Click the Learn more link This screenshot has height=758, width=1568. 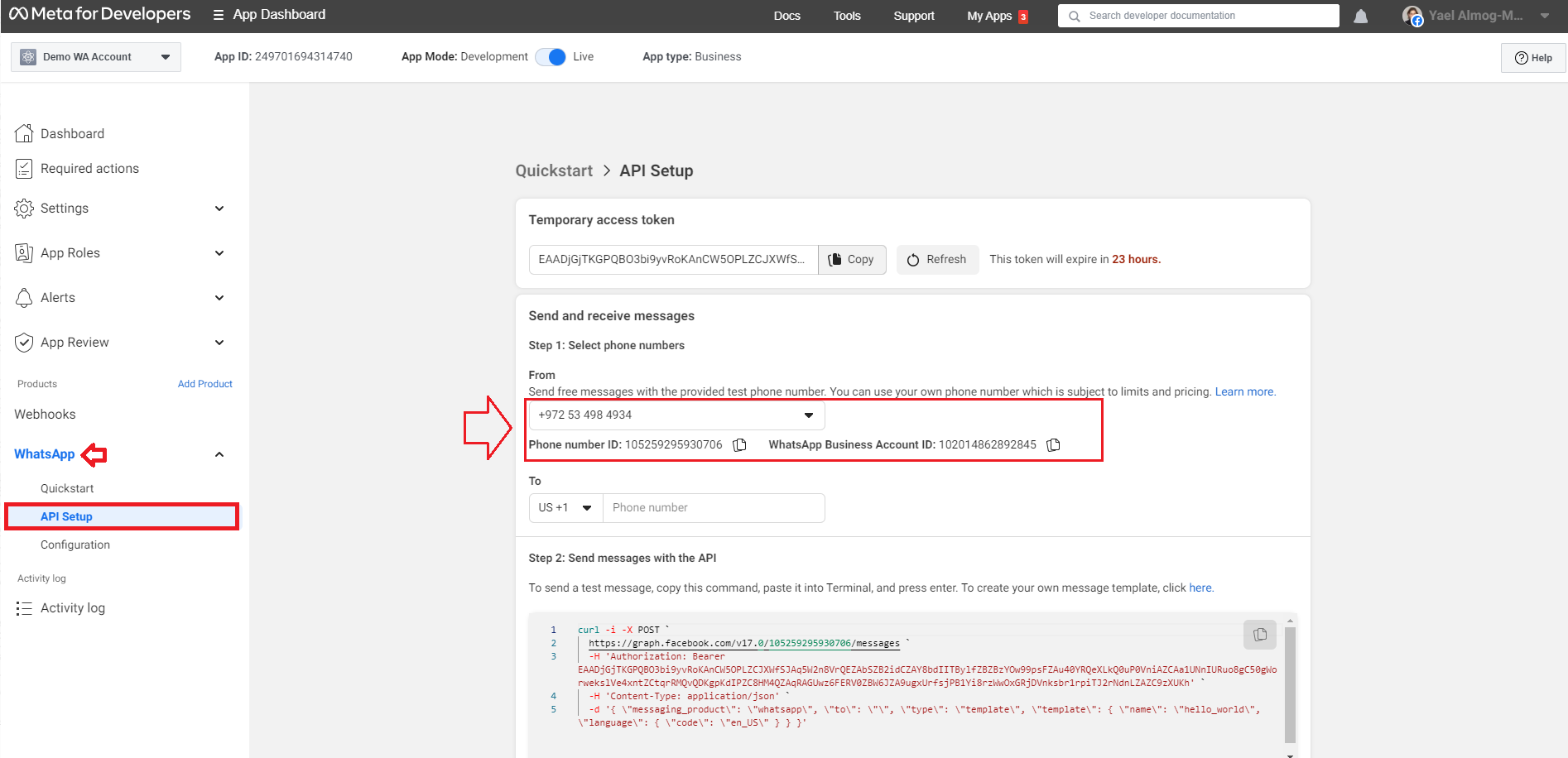click(x=1245, y=392)
